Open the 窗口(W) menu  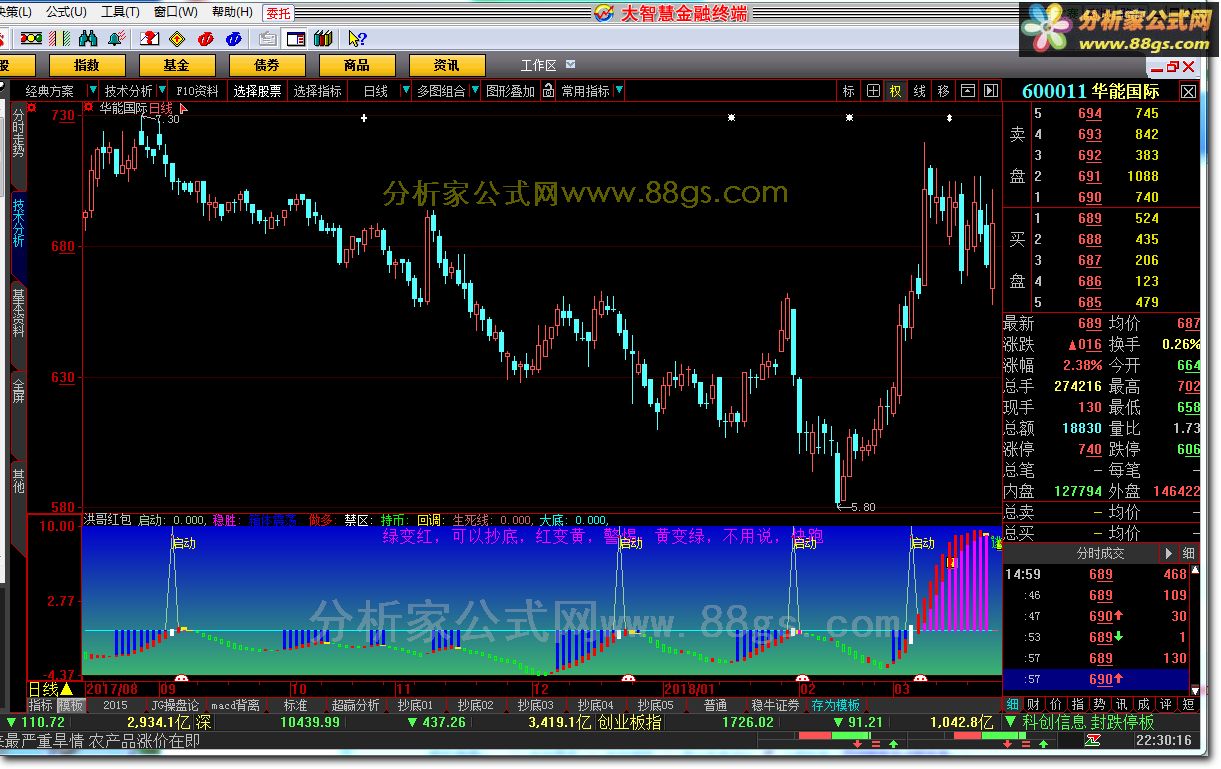point(176,12)
